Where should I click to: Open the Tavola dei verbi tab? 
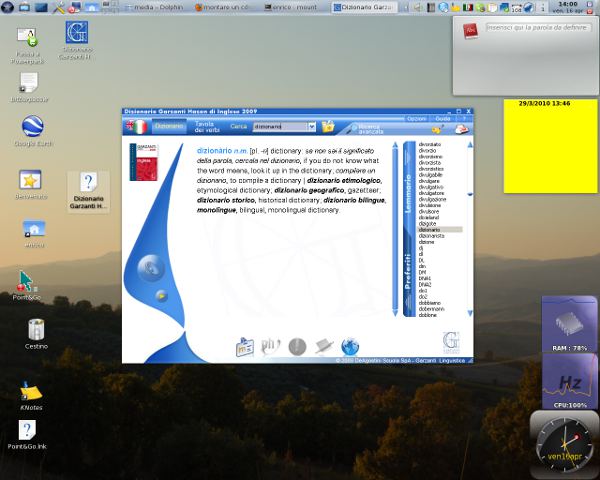click(x=207, y=127)
